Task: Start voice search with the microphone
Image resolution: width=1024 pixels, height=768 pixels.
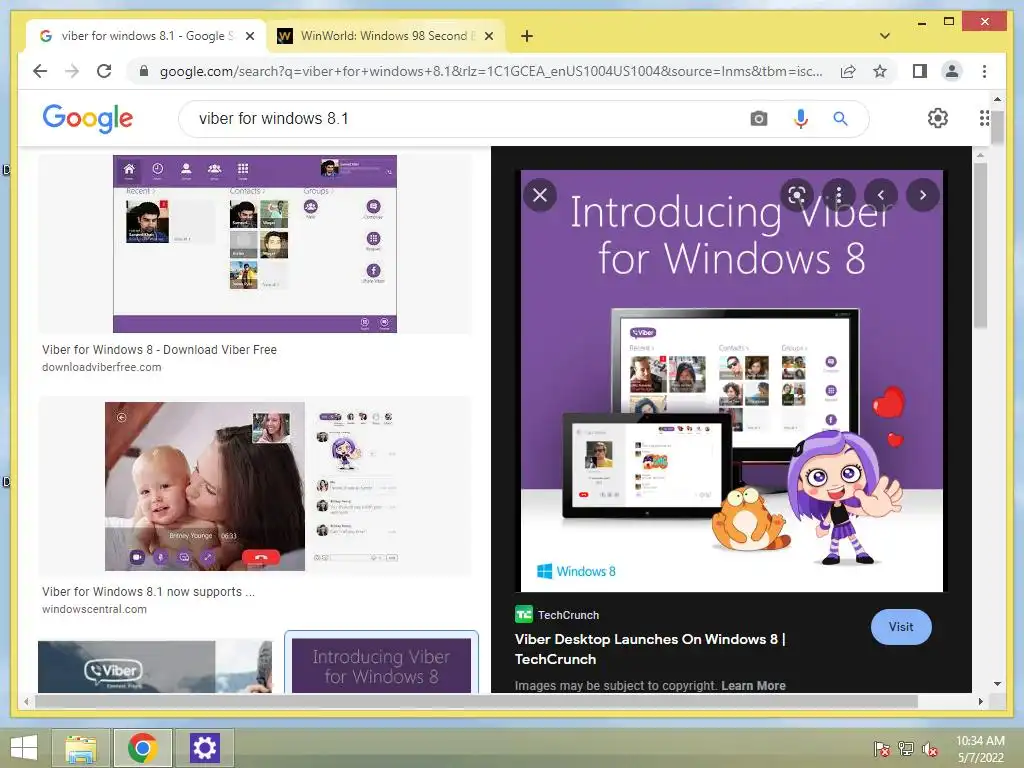Action: [801, 119]
